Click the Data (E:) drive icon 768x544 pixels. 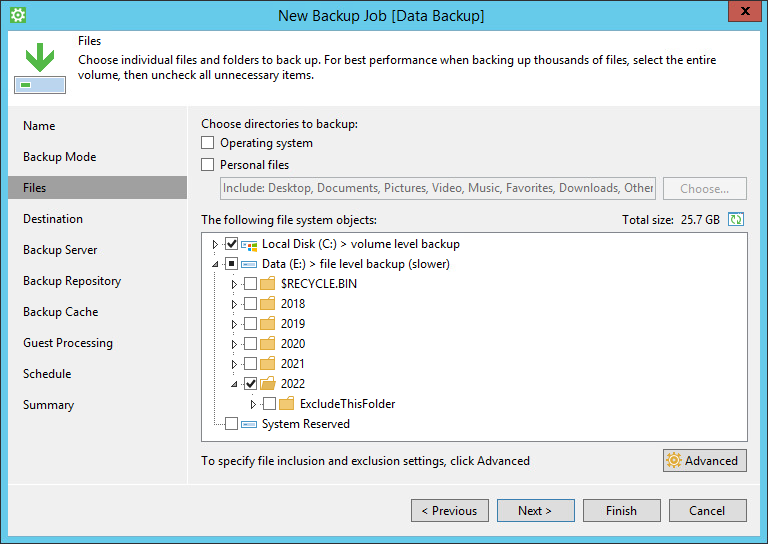coord(249,264)
